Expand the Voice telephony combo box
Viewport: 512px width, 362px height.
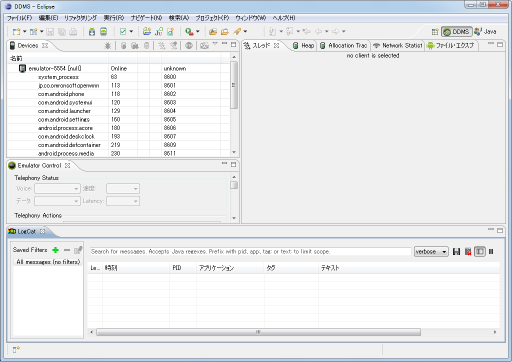click(57, 189)
